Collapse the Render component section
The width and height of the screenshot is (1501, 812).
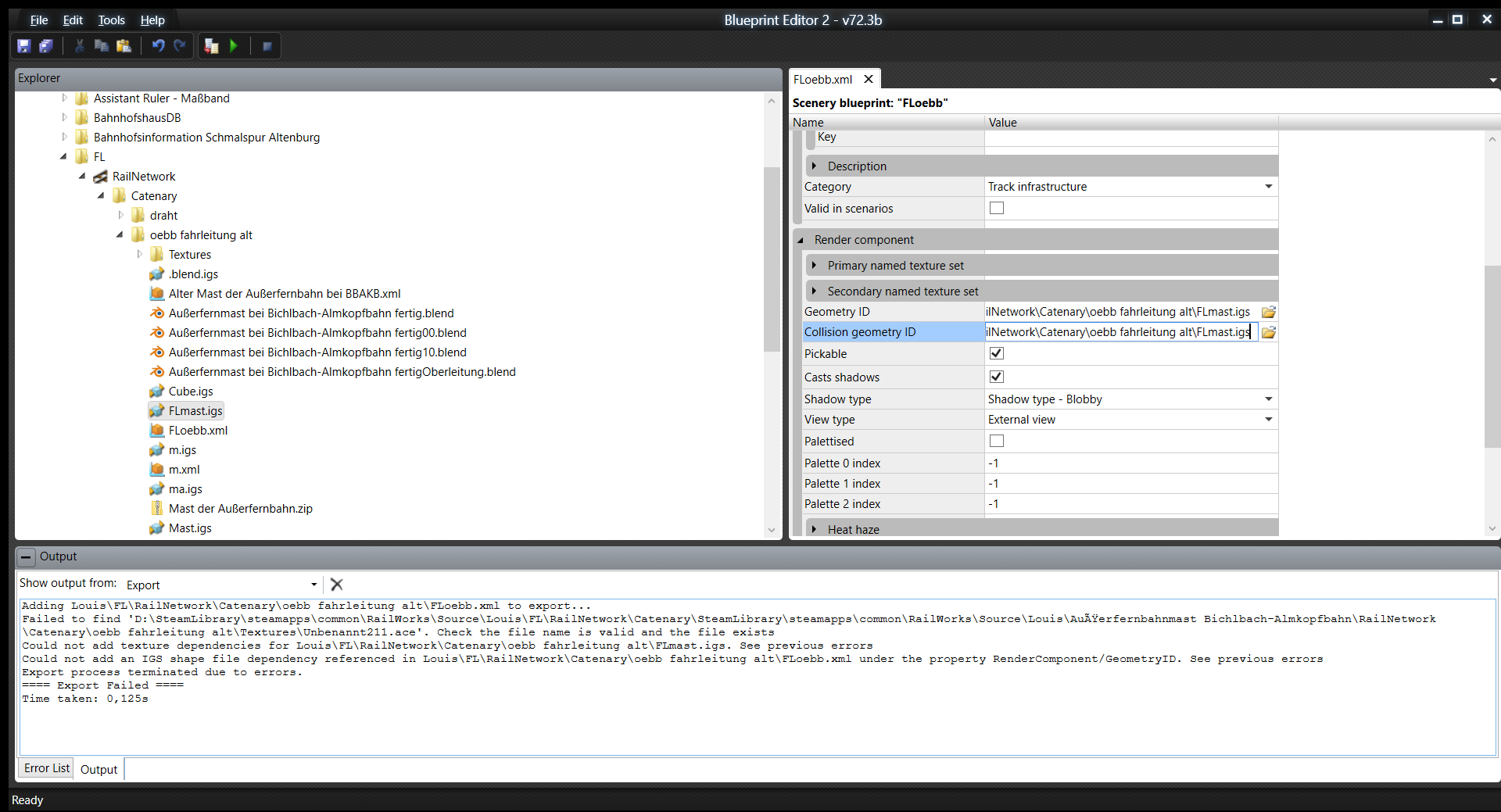click(801, 240)
